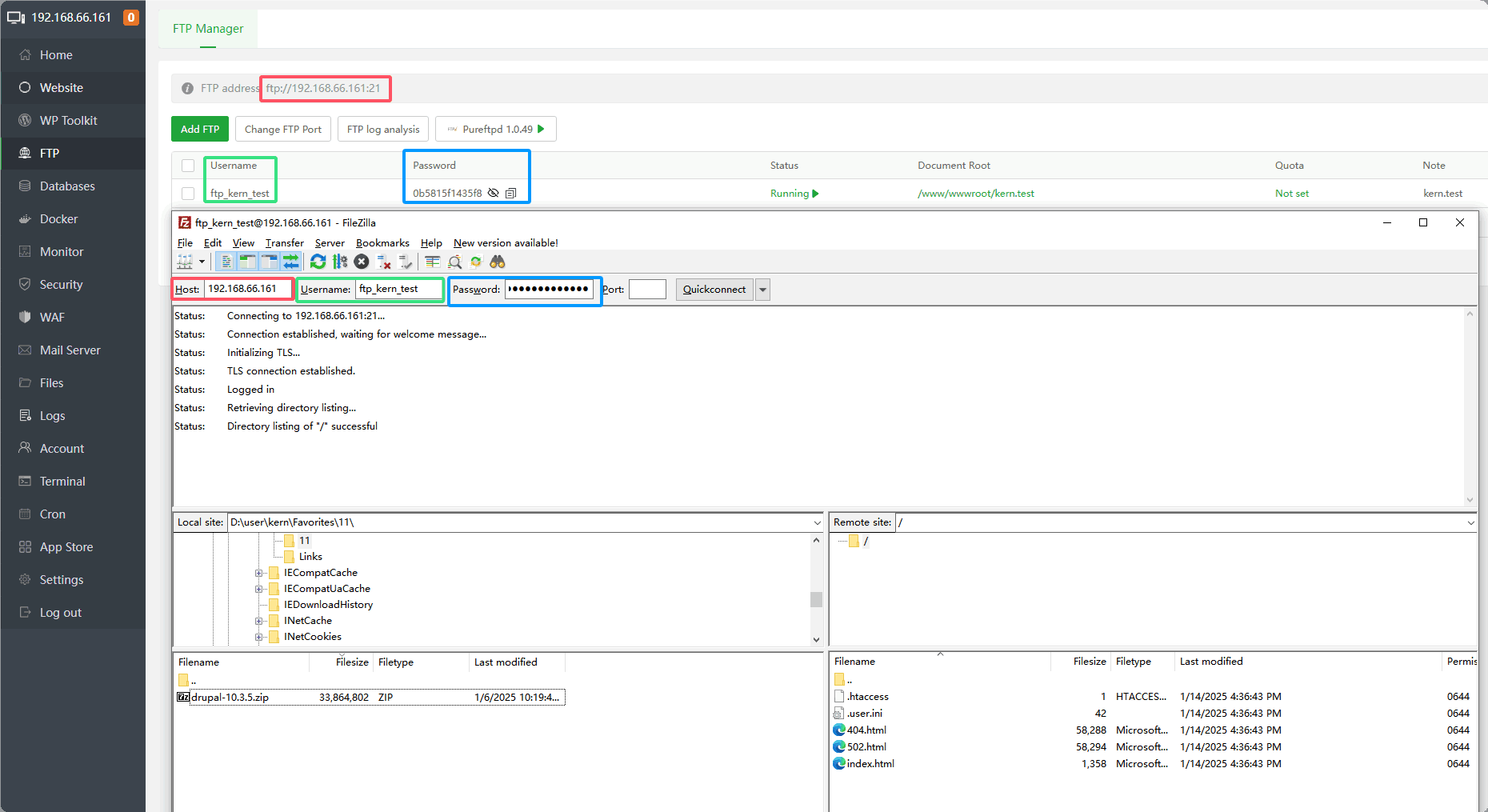This screenshot has width=1488, height=812.
Task: Open FileZilla Site Manager icon
Action: coord(185,262)
